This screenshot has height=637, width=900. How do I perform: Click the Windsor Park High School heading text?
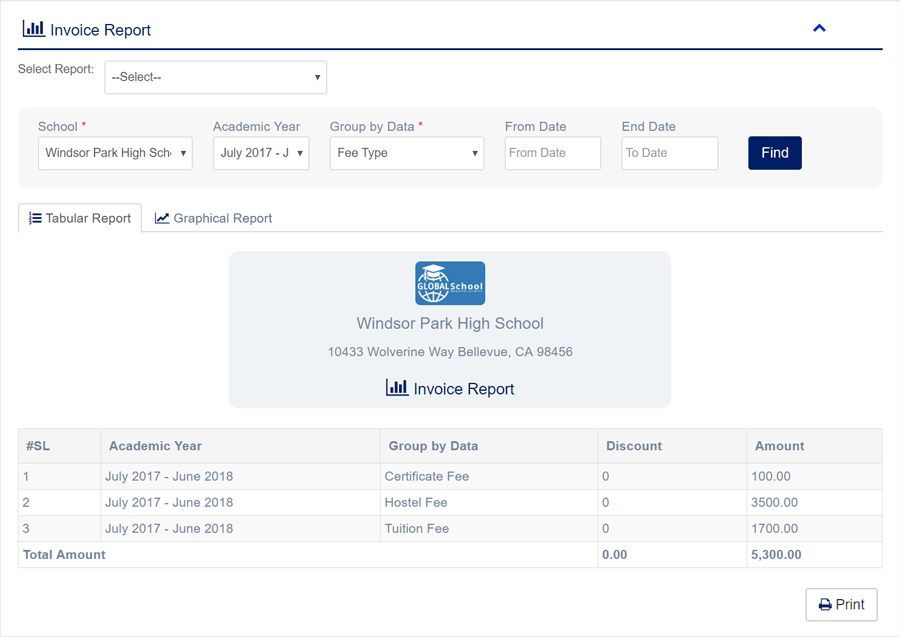click(450, 323)
